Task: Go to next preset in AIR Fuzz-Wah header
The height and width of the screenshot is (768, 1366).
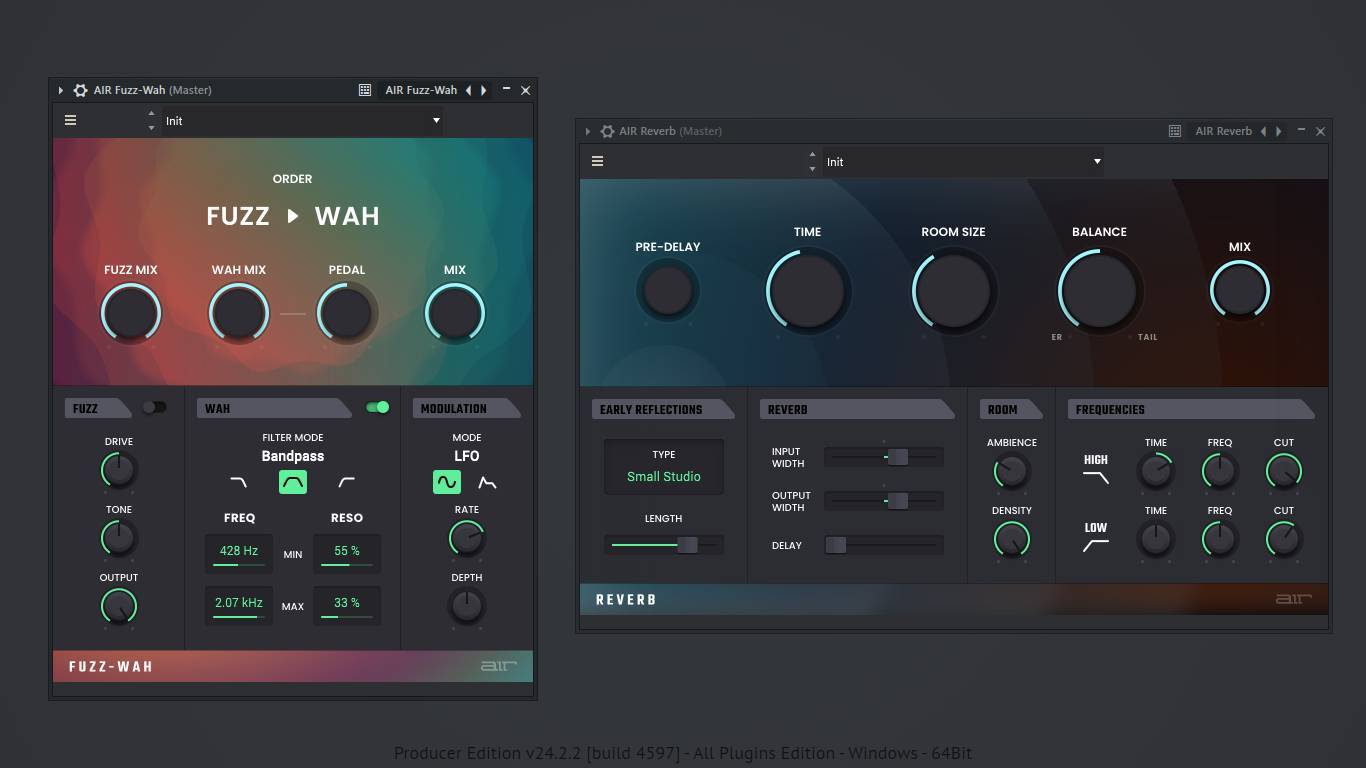Action: coord(484,90)
